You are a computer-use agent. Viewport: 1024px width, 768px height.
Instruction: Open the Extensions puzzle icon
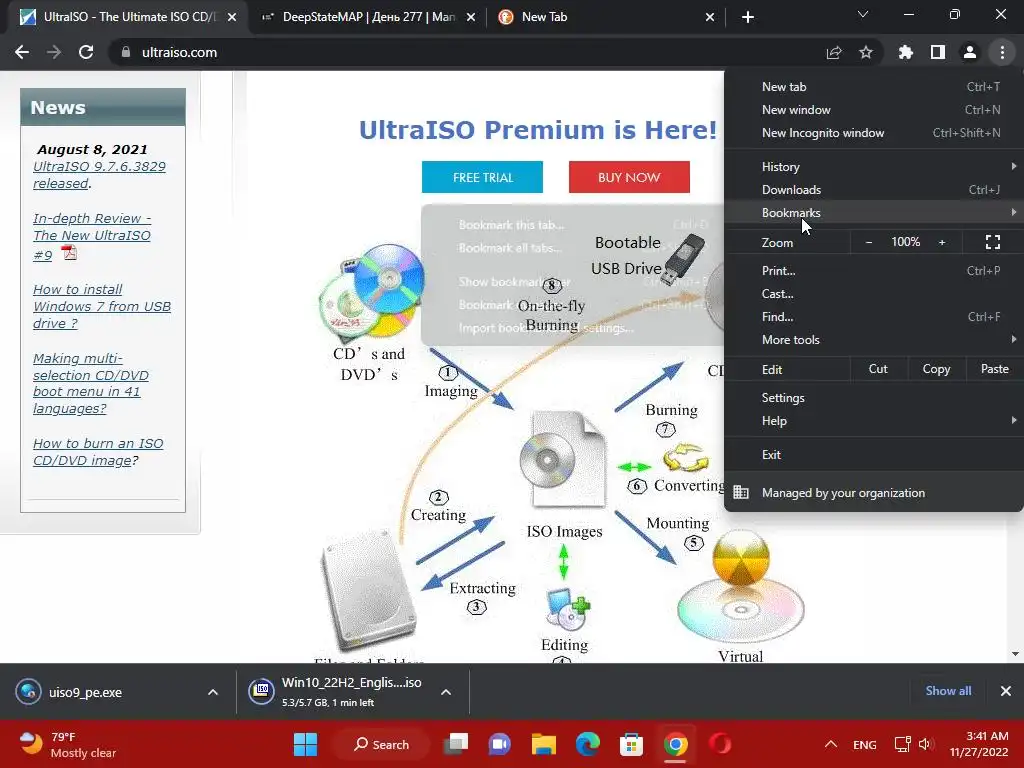905,52
